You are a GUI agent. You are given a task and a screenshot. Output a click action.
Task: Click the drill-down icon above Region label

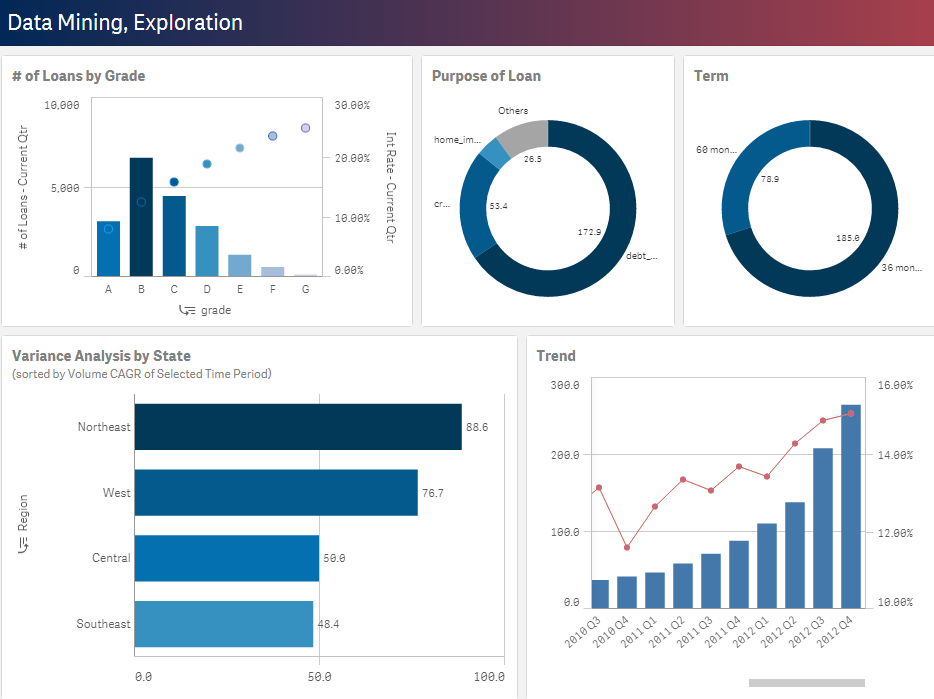pos(24,543)
